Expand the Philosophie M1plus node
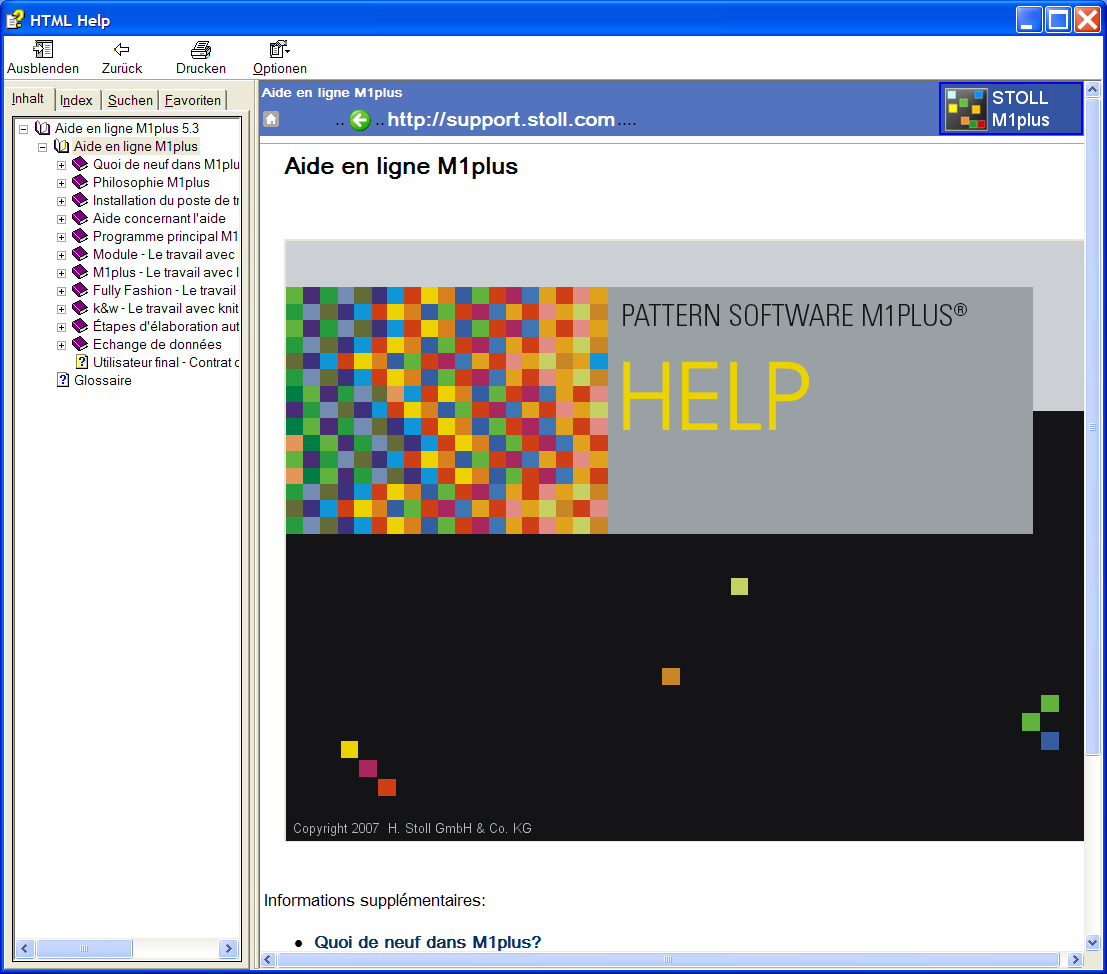 tap(61, 183)
